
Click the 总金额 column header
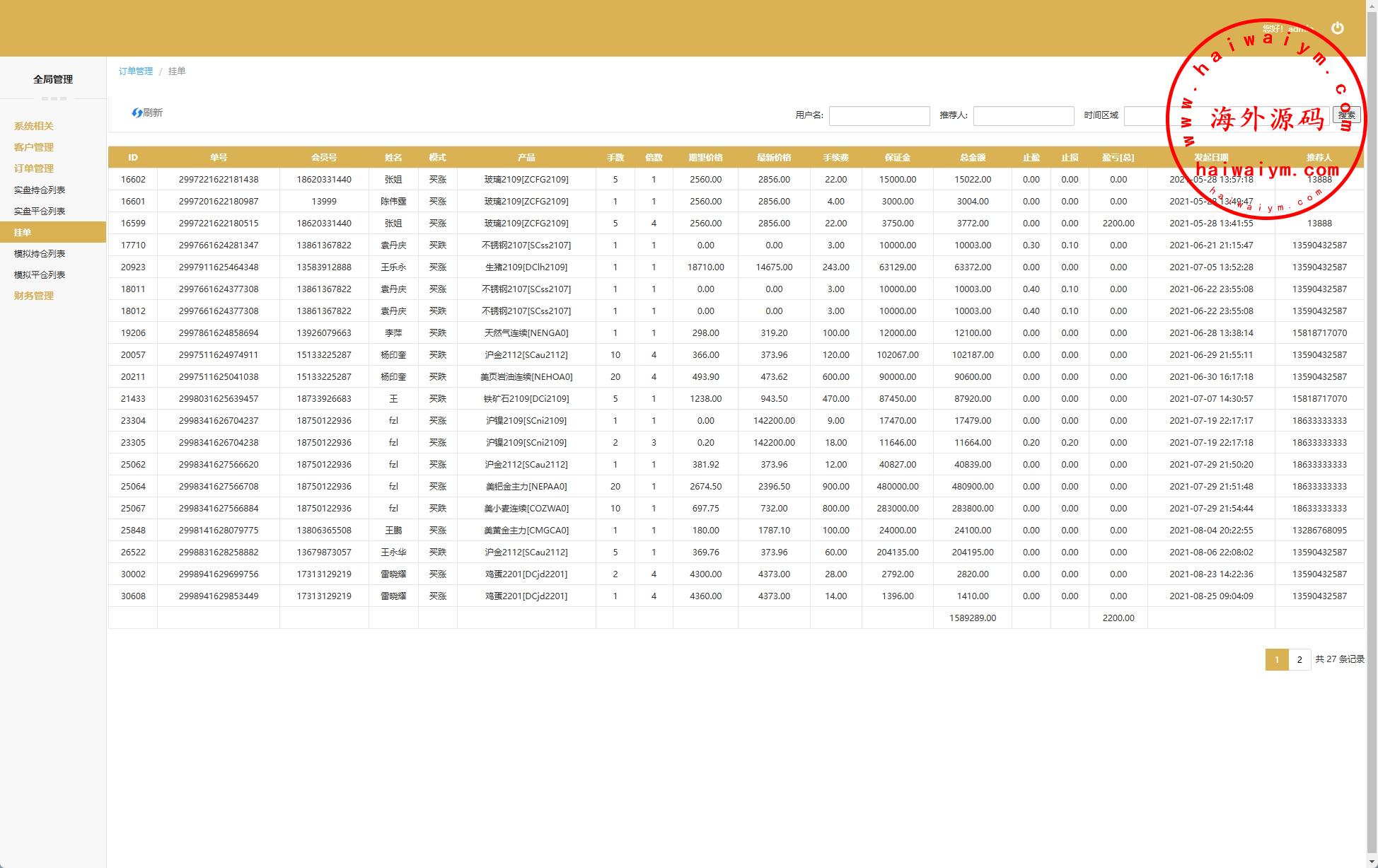pos(972,158)
